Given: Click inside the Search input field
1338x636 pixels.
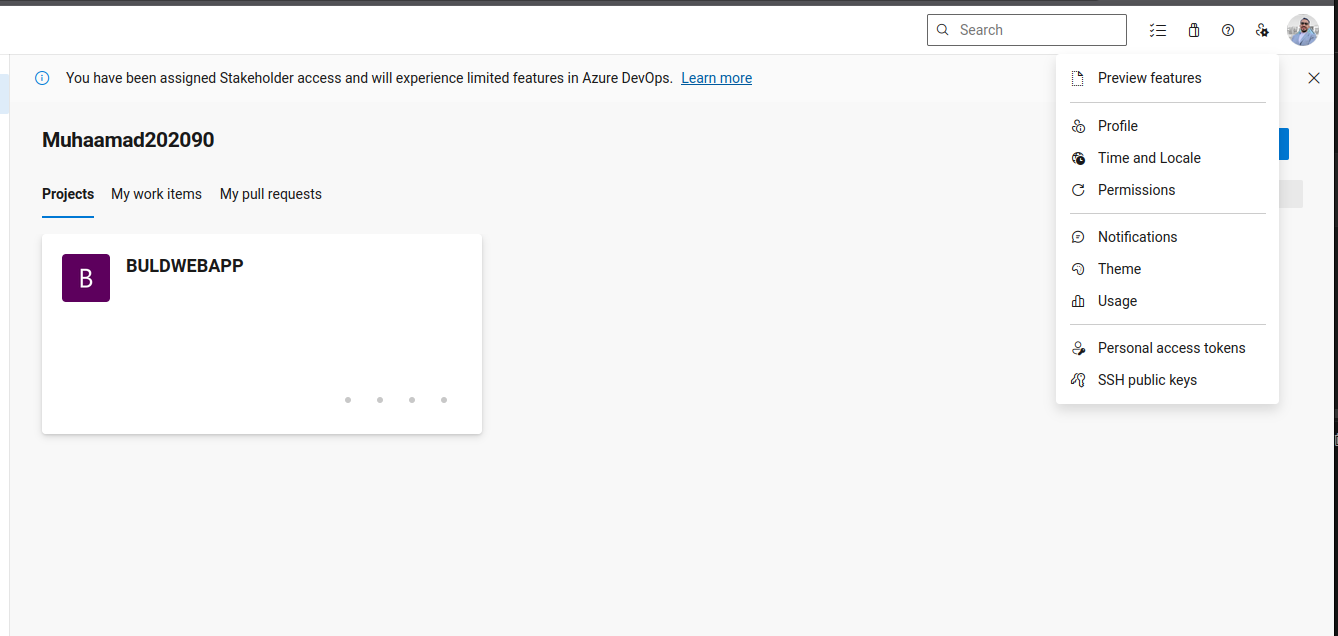Looking at the screenshot, I should point(1035,30).
